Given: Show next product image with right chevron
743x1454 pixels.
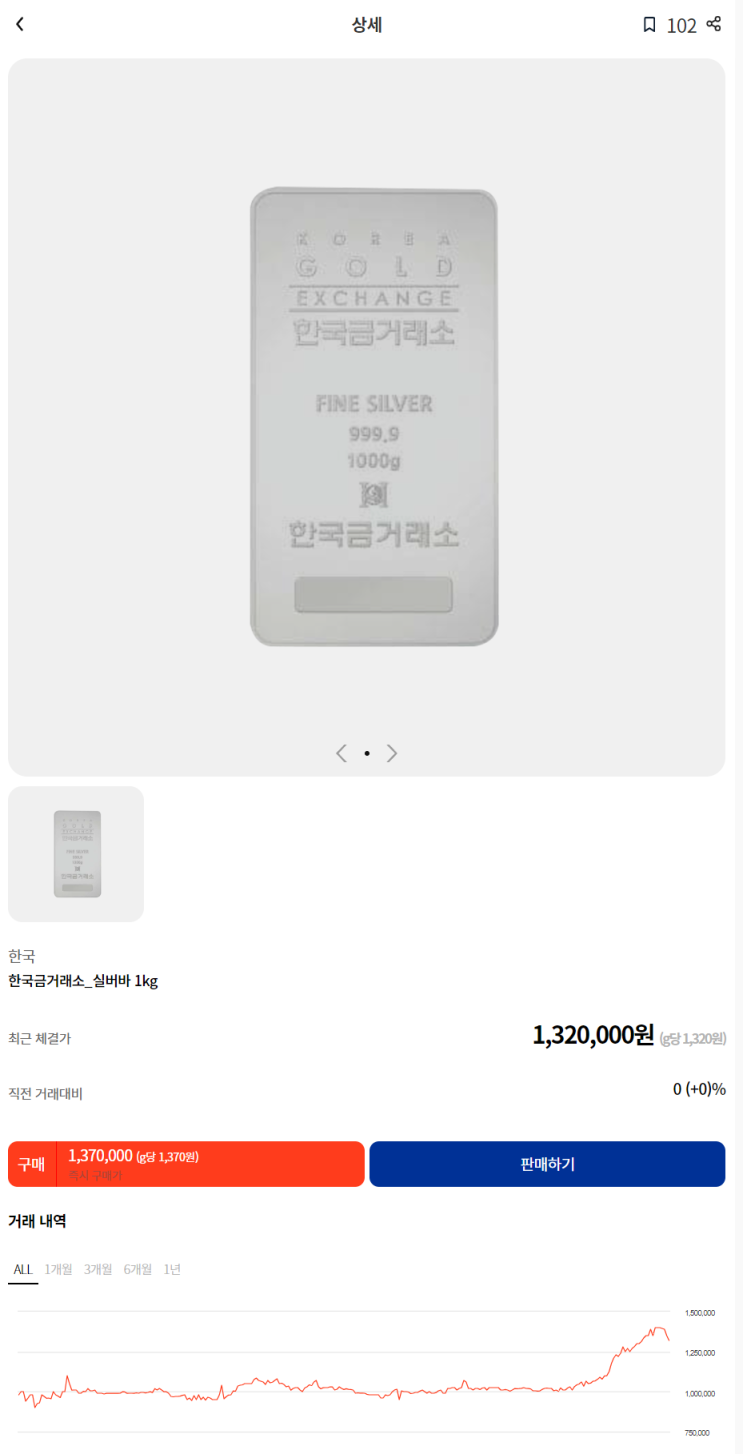Looking at the screenshot, I should 392,753.
